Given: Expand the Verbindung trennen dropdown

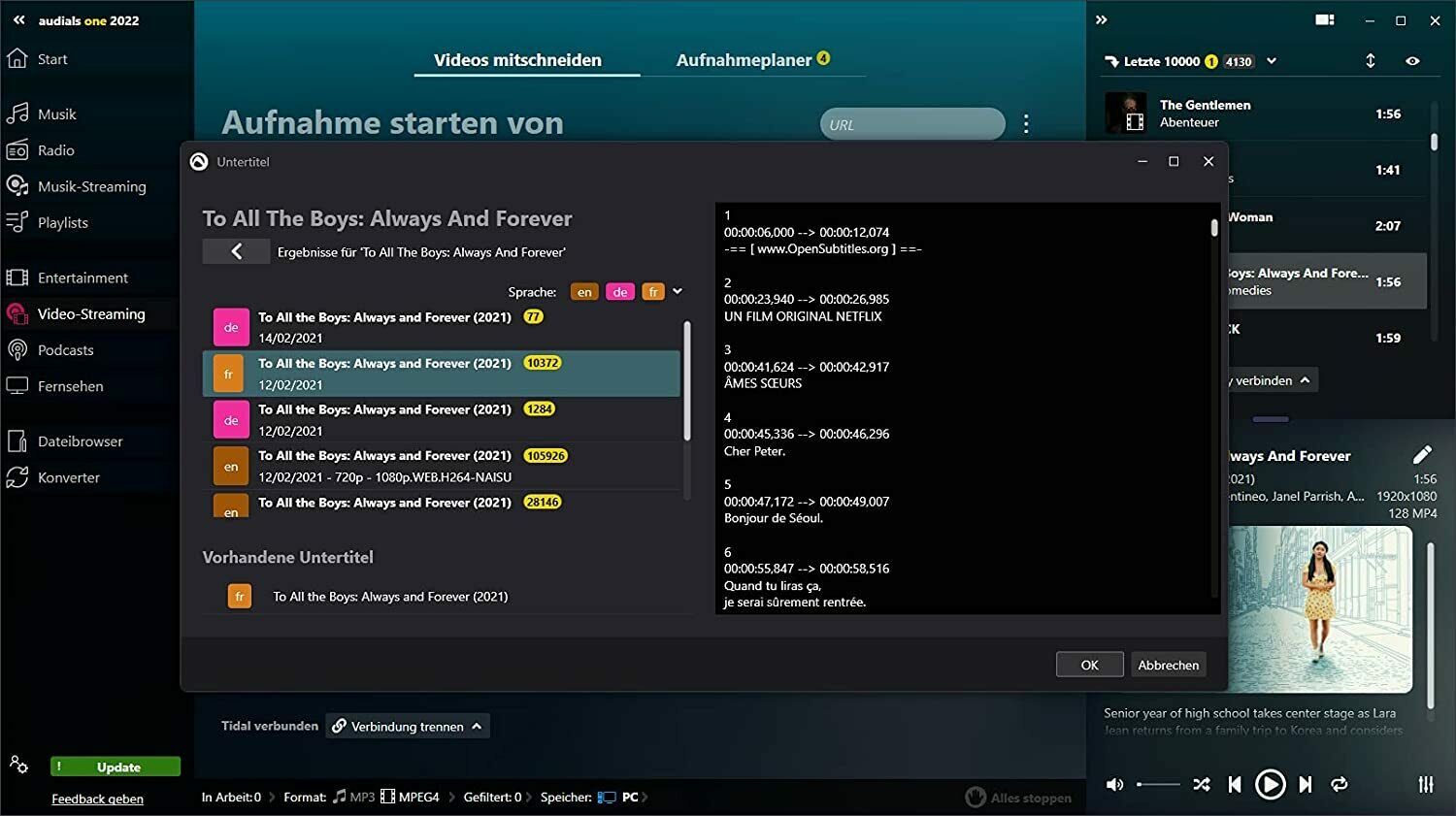Looking at the screenshot, I should [477, 727].
